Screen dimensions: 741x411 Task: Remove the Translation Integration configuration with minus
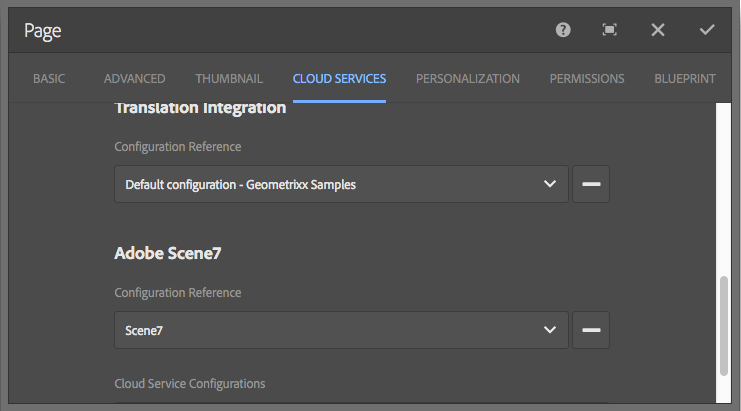(591, 184)
